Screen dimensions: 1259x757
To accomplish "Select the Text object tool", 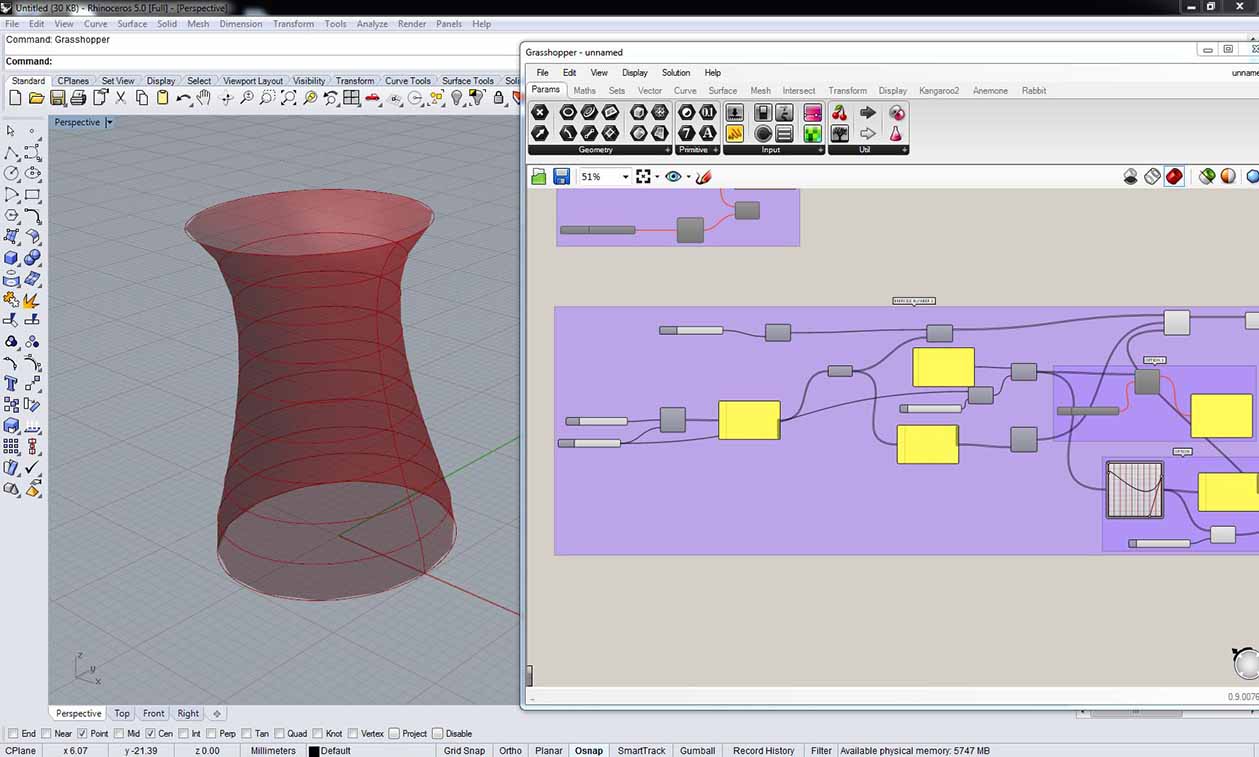I will 11,384.
